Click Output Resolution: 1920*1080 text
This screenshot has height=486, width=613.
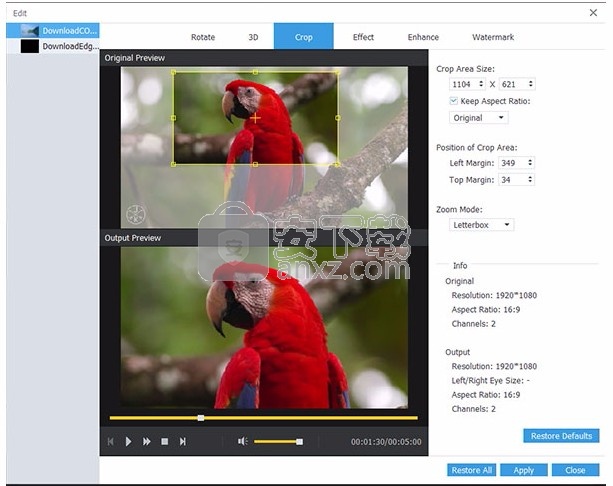click(494, 366)
